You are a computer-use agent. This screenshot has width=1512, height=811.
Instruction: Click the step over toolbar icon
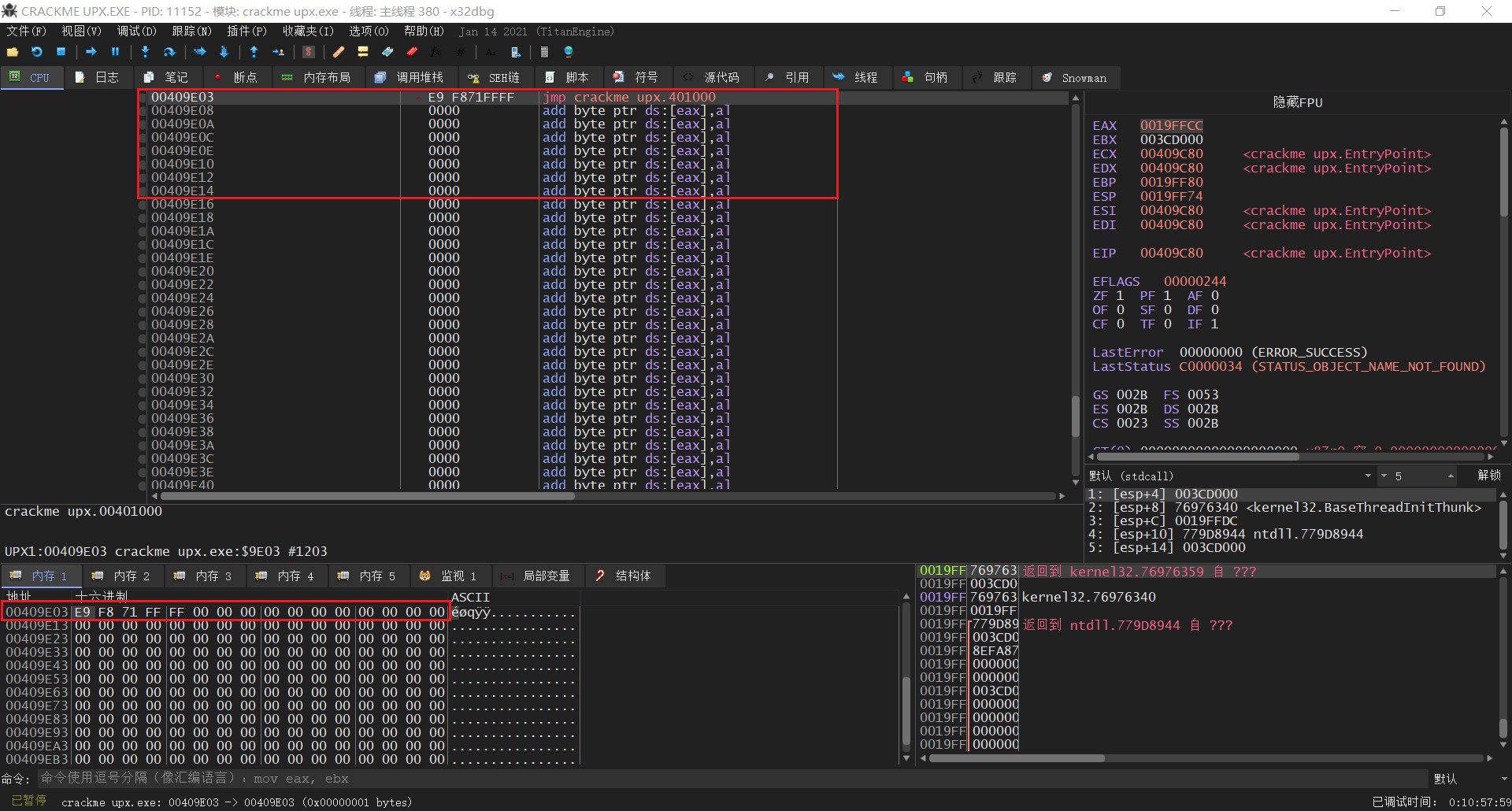pyautogui.click(x=169, y=52)
